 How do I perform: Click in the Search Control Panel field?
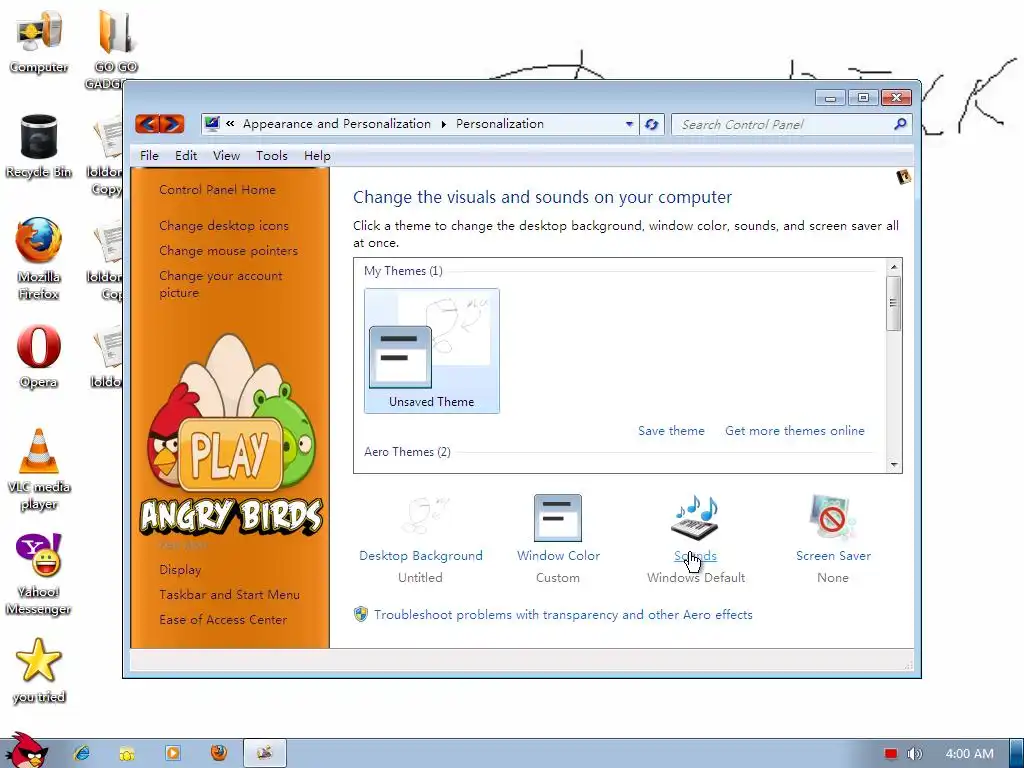coord(784,124)
